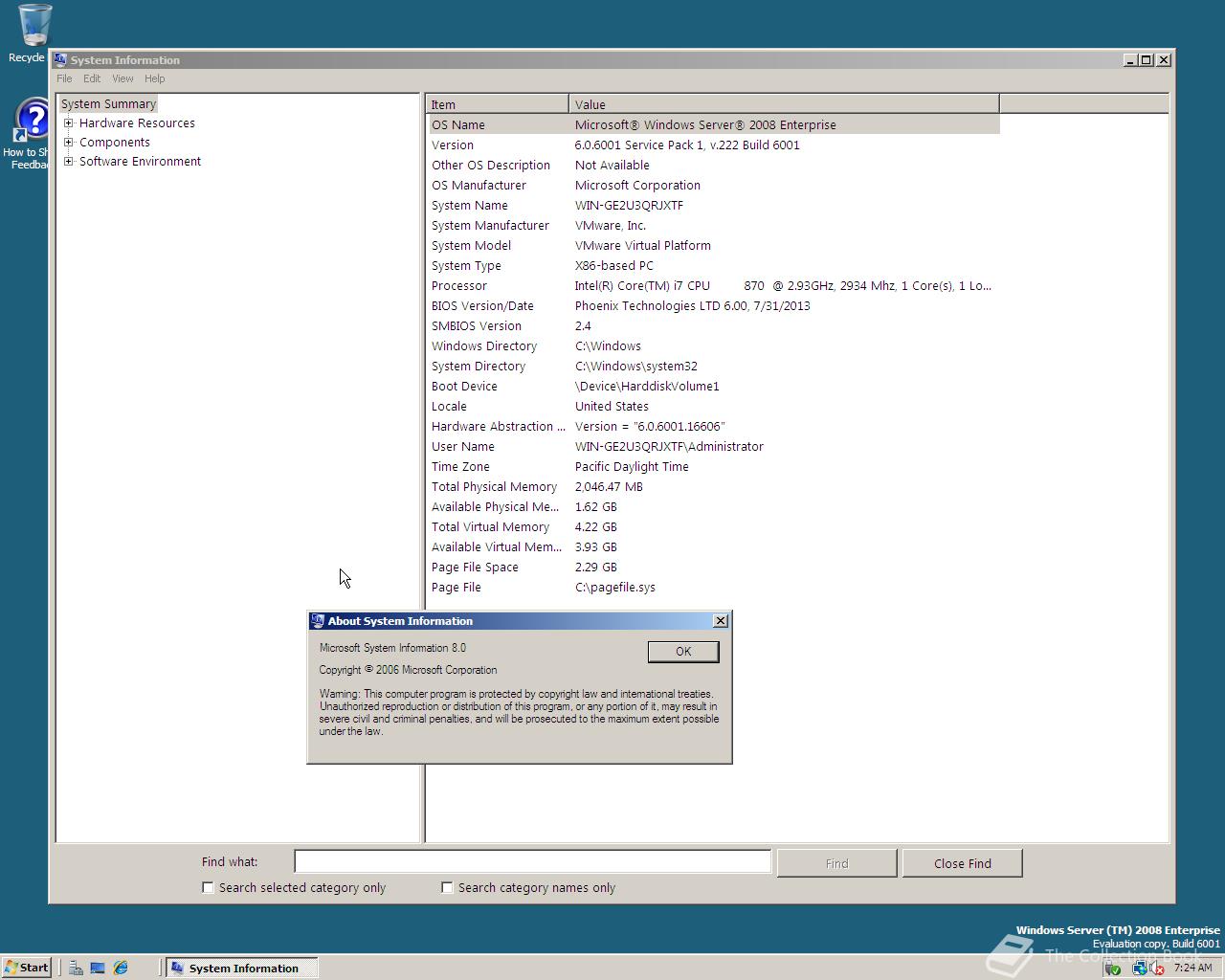Viewport: 1225px width, 980px height.
Task: Select the Other OS Description row
Action: click(713, 165)
